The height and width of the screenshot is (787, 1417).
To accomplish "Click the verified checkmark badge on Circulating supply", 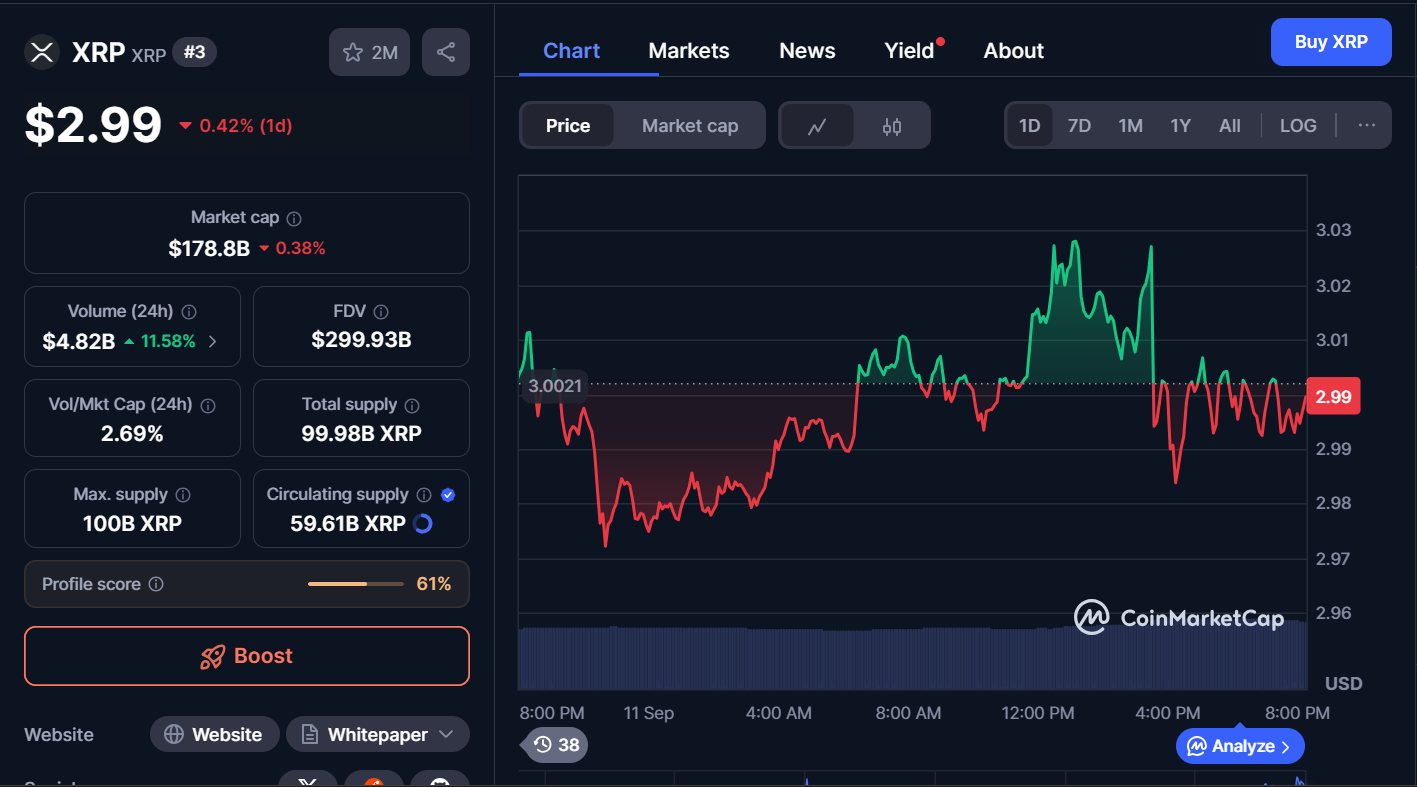I will pyautogui.click(x=448, y=495).
